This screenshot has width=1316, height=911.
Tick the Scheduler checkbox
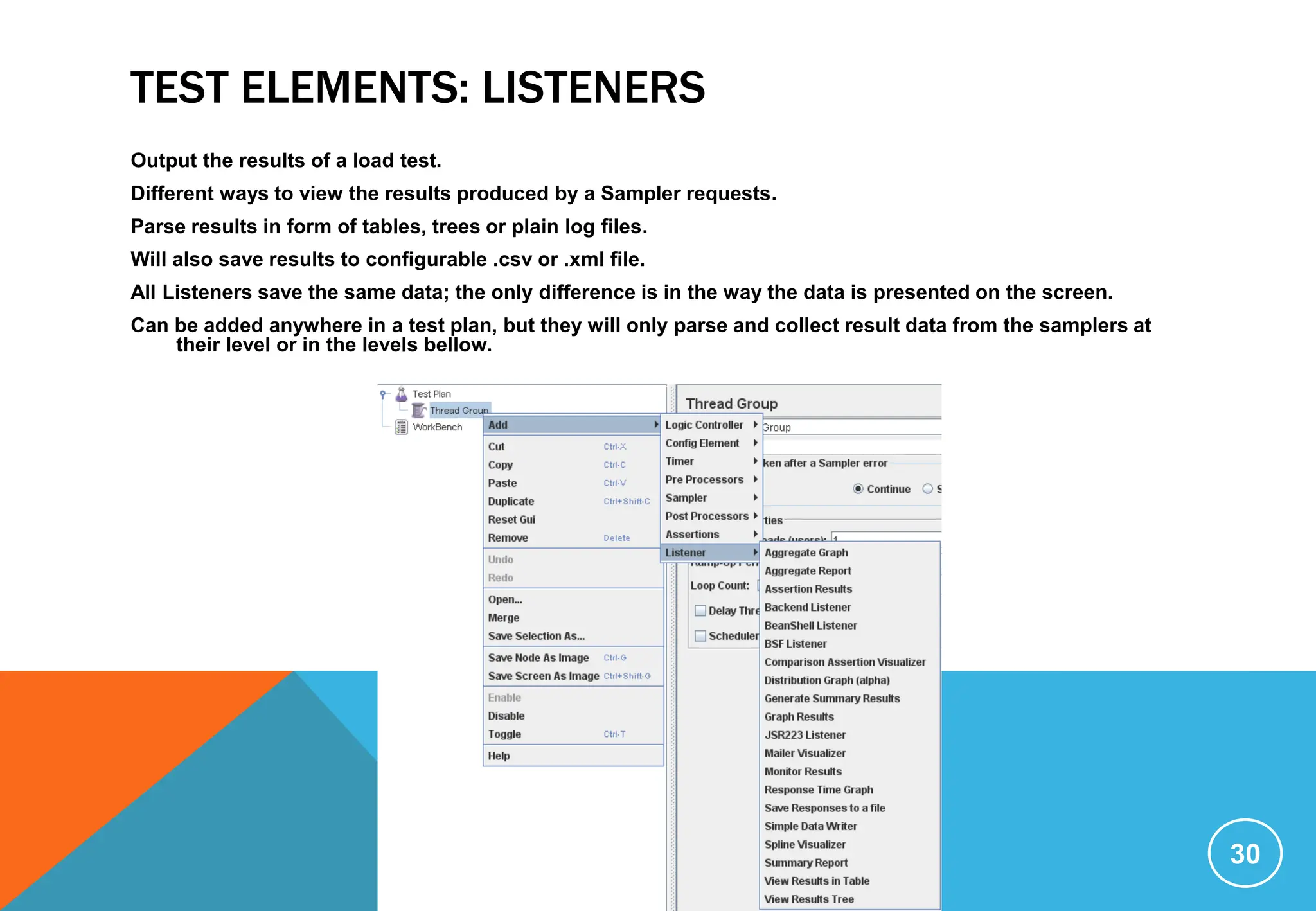click(x=700, y=636)
